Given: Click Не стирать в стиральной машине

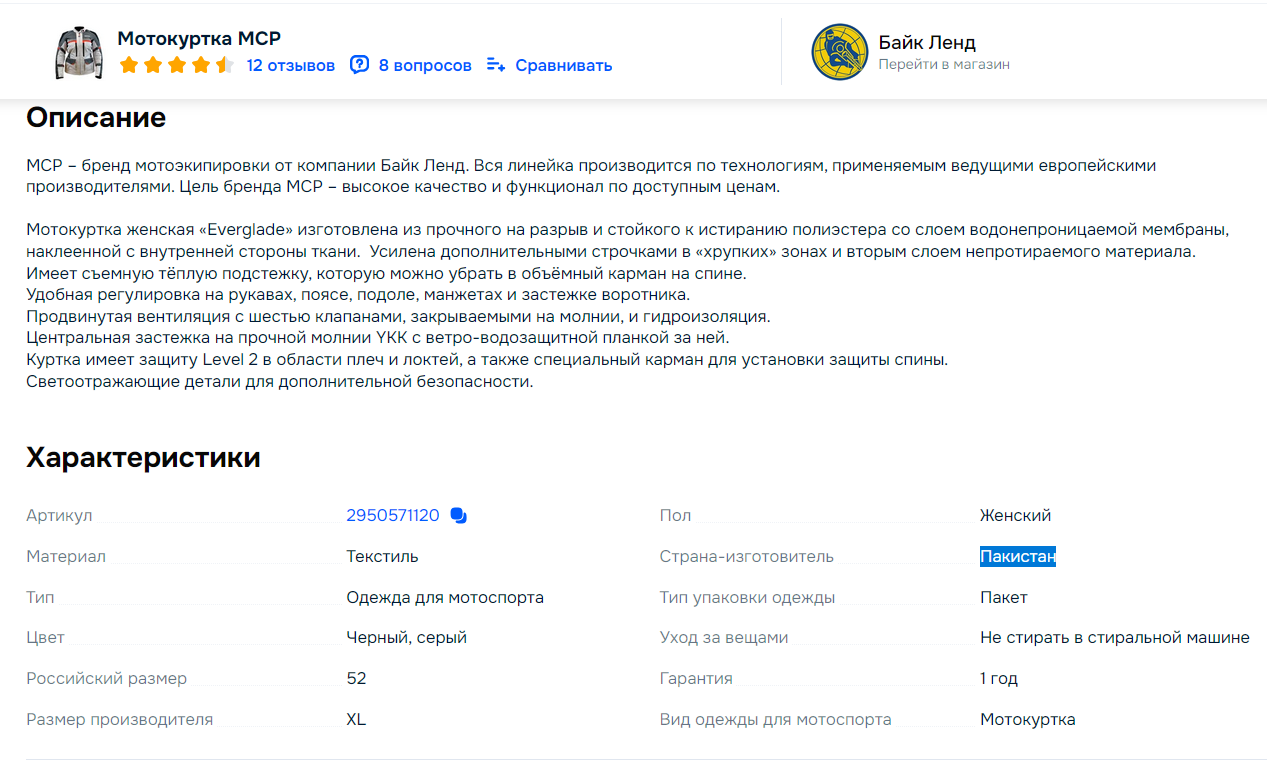Looking at the screenshot, I should 1115,638.
